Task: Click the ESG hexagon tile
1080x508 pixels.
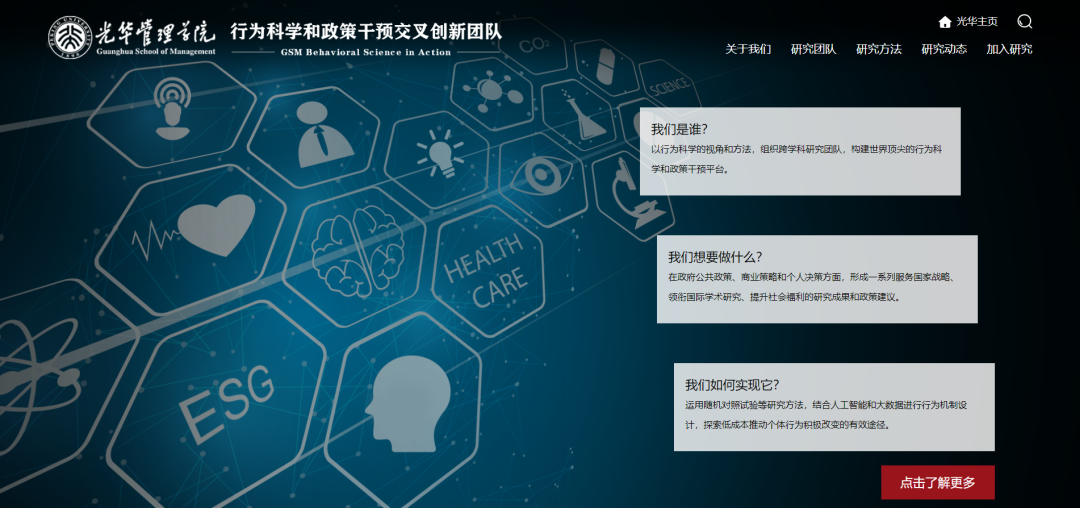Action: (226, 400)
